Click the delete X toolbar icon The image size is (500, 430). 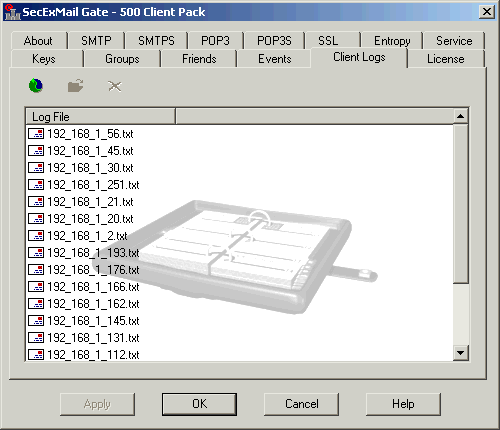[x=115, y=86]
